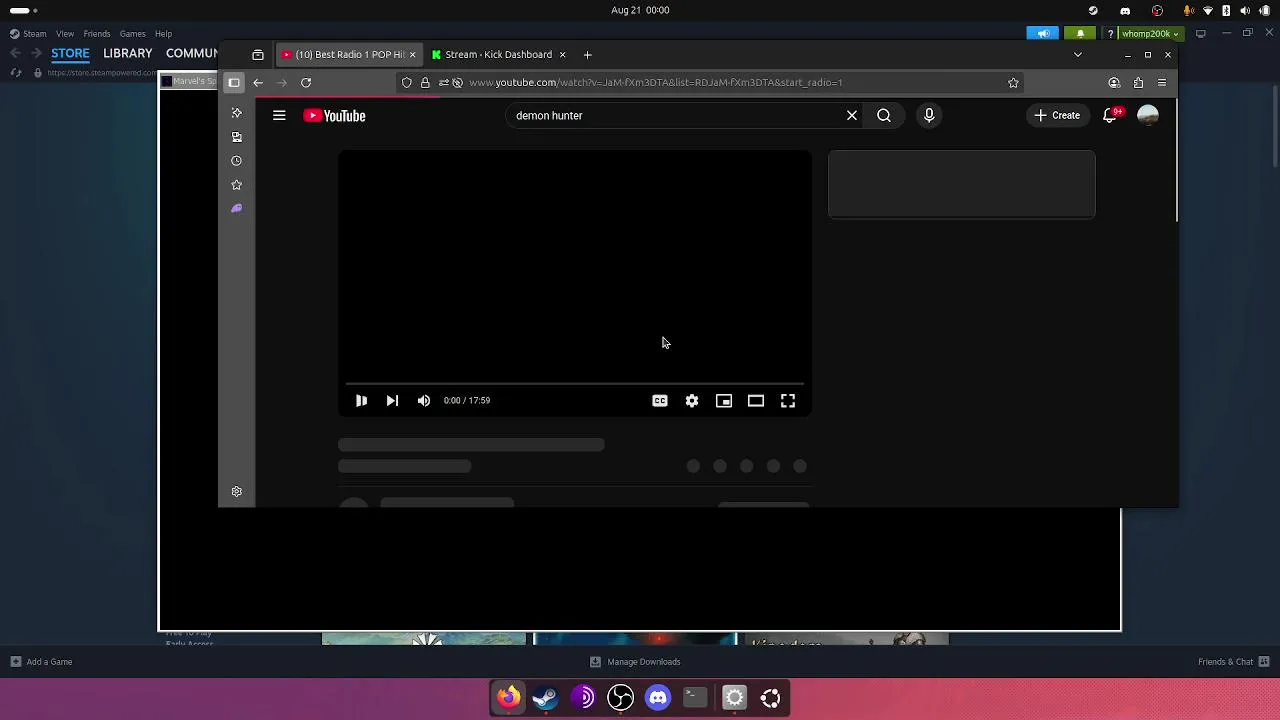Screen dimensions: 1280x720
Task: Open the Games menu in Steam
Action: click(x=132, y=34)
